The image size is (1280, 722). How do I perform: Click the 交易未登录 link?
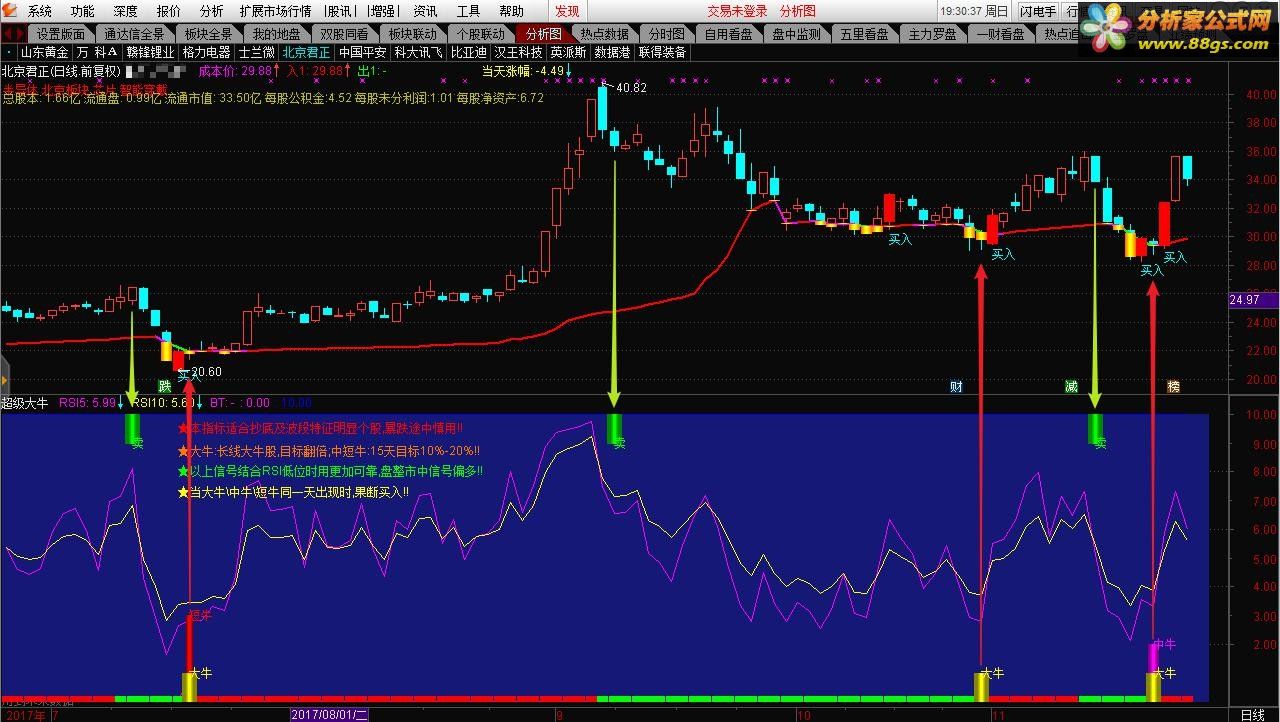[x=737, y=11]
